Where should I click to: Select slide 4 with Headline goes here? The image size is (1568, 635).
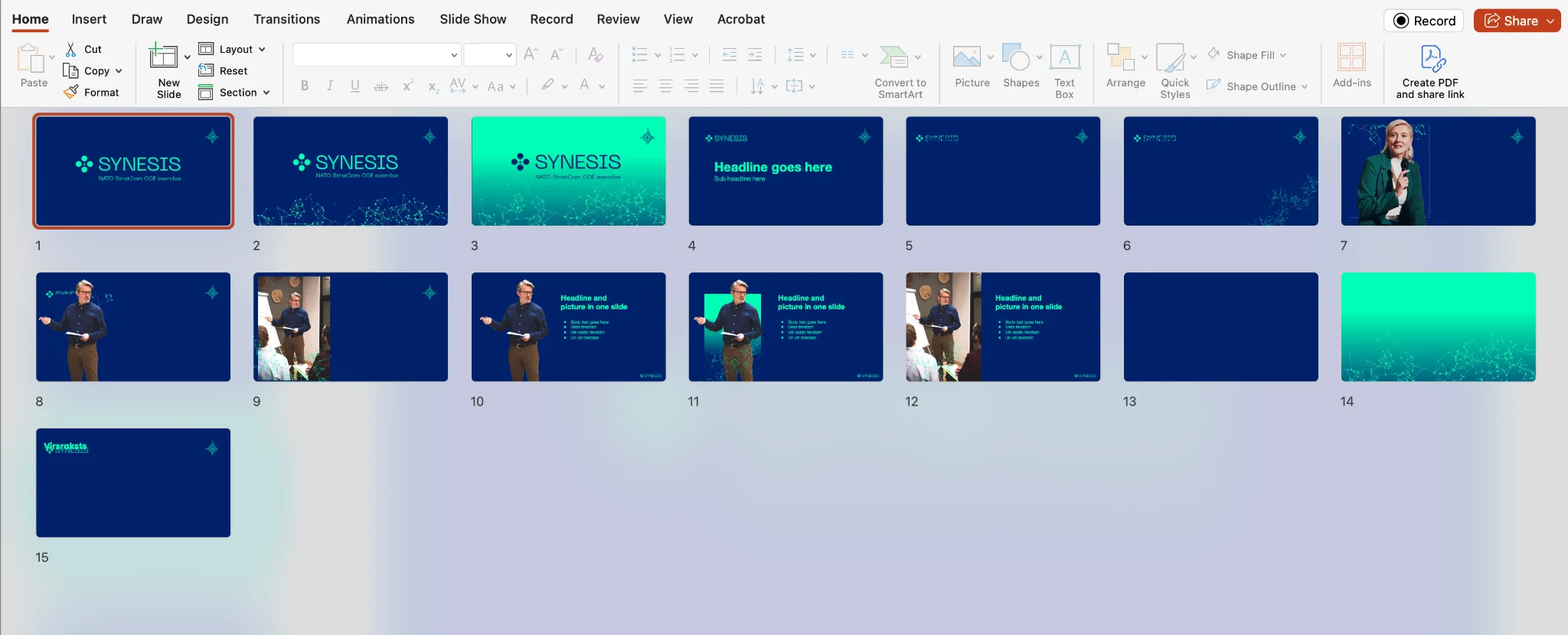click(x=786, y=171)
